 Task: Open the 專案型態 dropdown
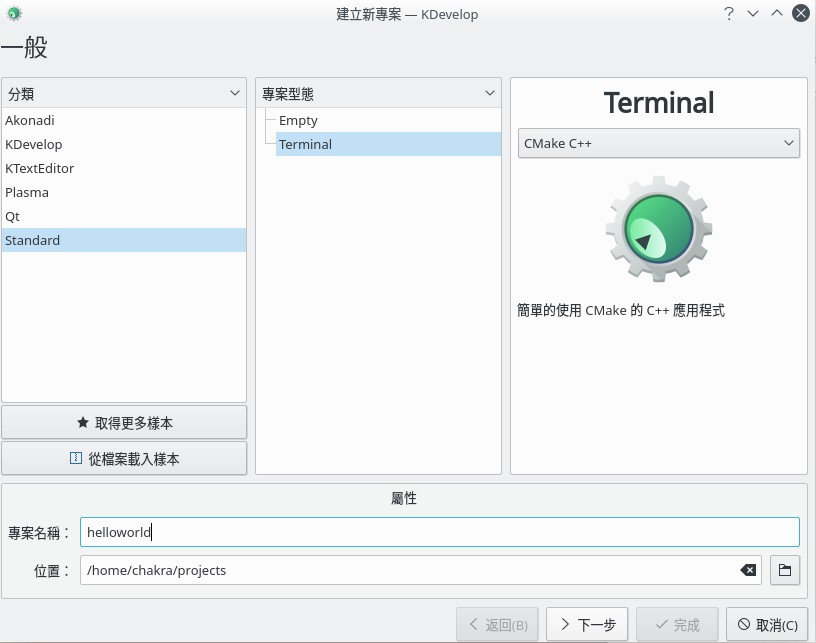click(x=489, y=93)
